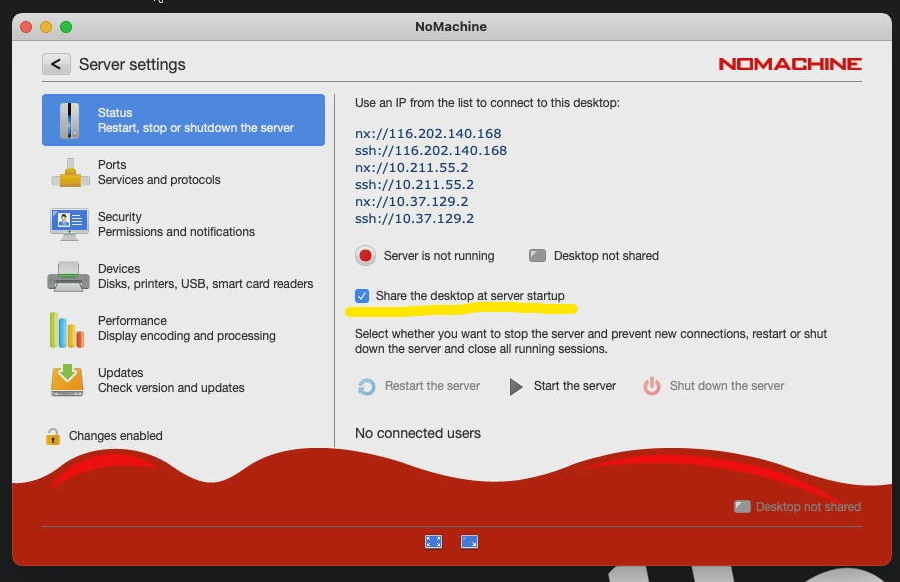The image size is (900, 582).
Task: Click the Desktop not shared status toggle
Action: pyautogui.click(x=537, y=256)
